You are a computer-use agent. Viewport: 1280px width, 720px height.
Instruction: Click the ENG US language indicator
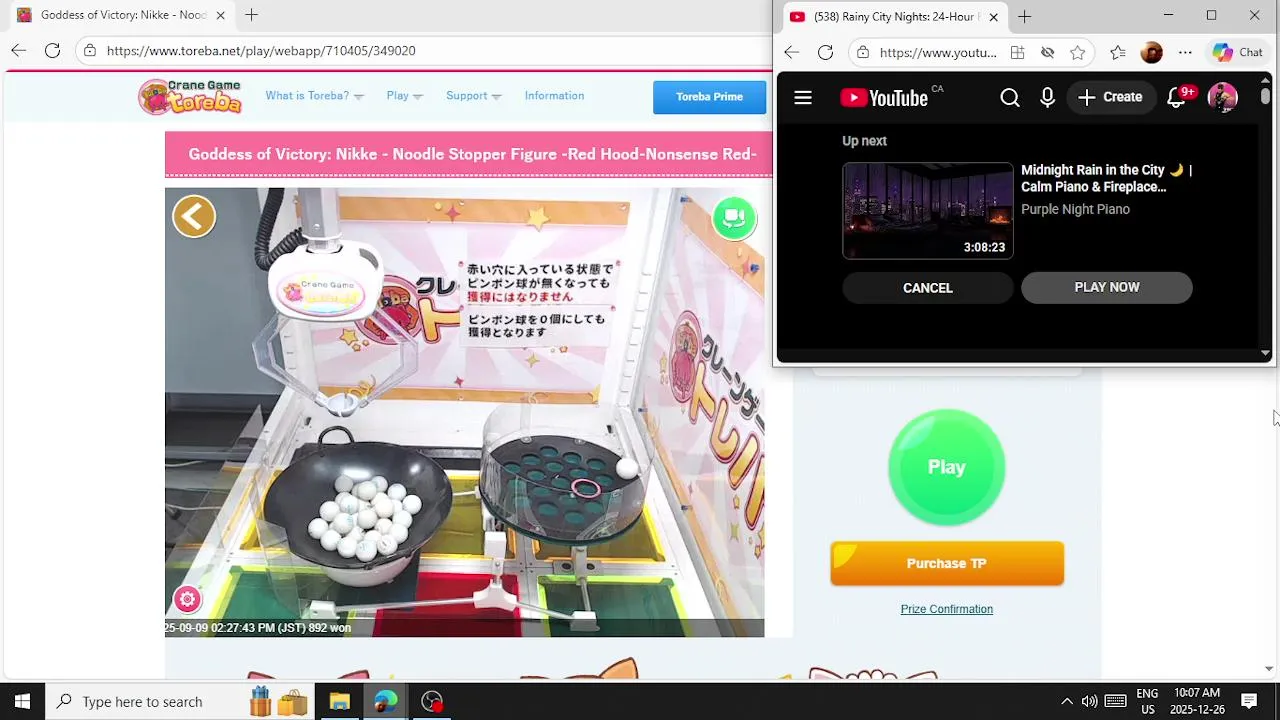(x=1147, y=701)
